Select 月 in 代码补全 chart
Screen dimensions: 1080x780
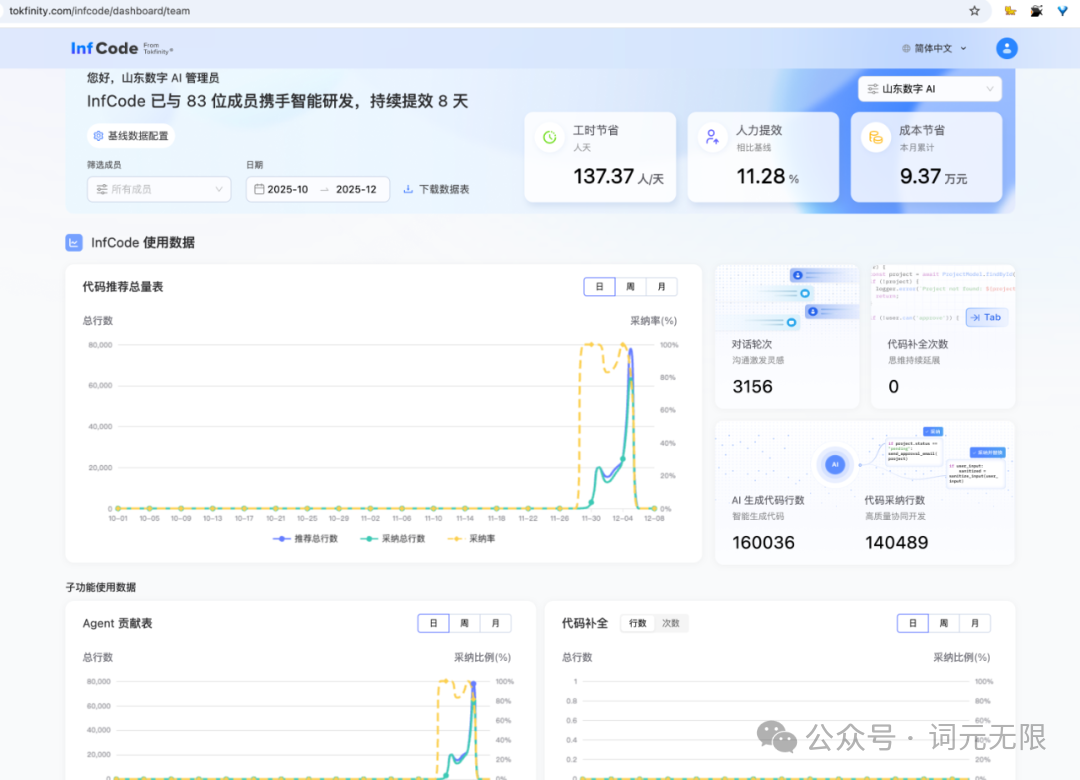975,623
